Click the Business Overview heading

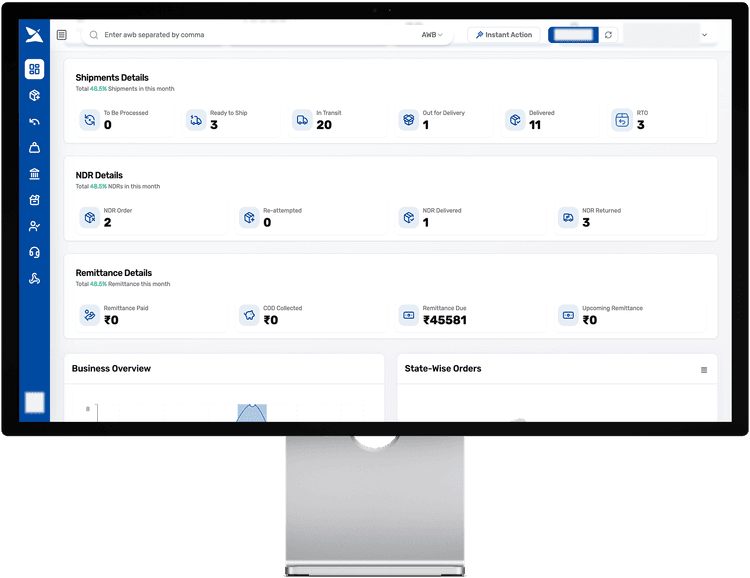pyautogui.click(x=111, y=368)
